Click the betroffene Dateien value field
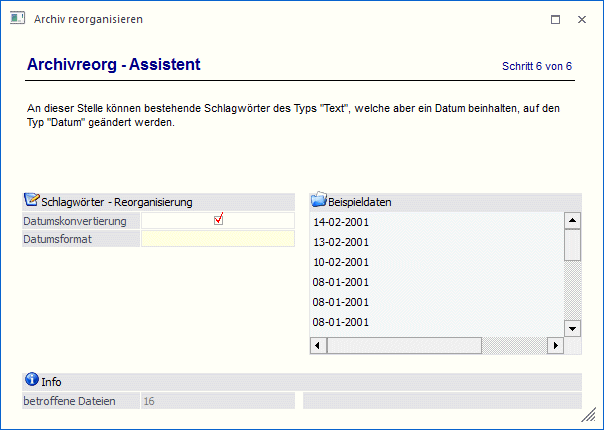 [217, 401]
